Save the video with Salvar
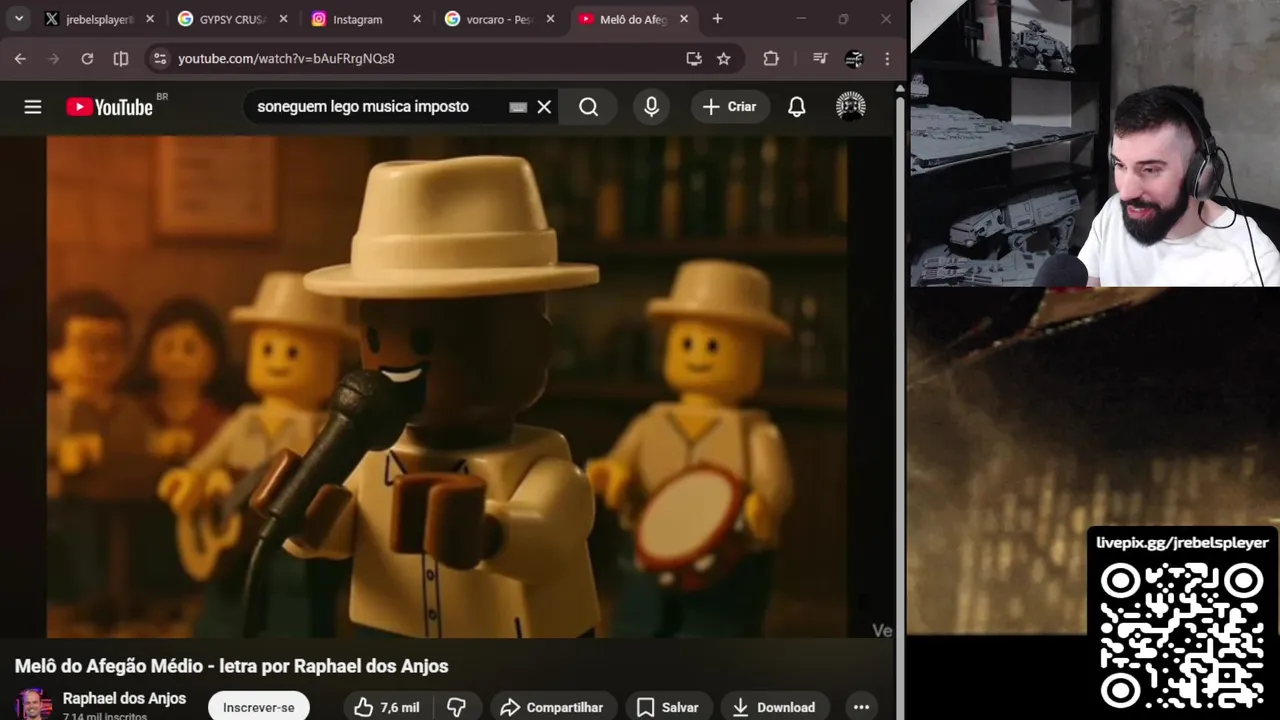 coord(668,706)
